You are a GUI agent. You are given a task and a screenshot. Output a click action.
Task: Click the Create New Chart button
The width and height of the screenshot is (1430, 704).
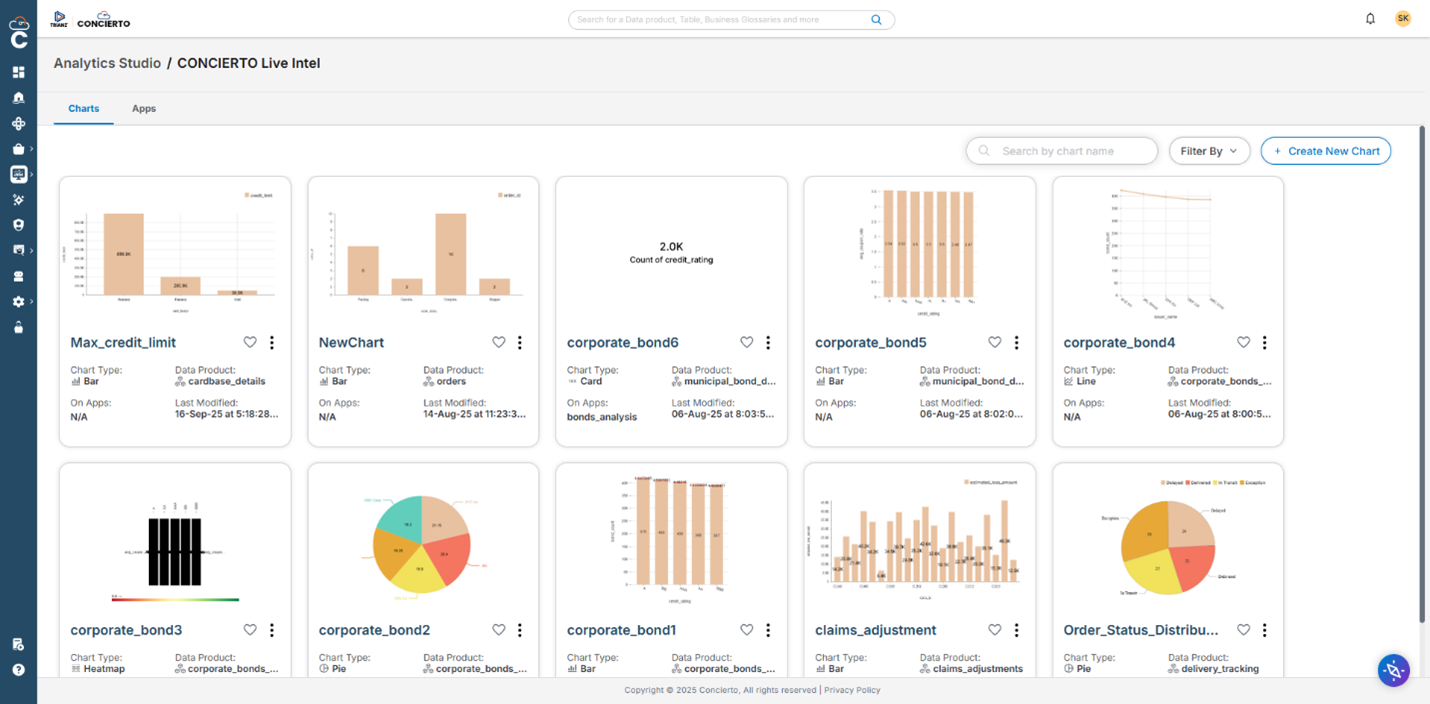coord(1326,150)
